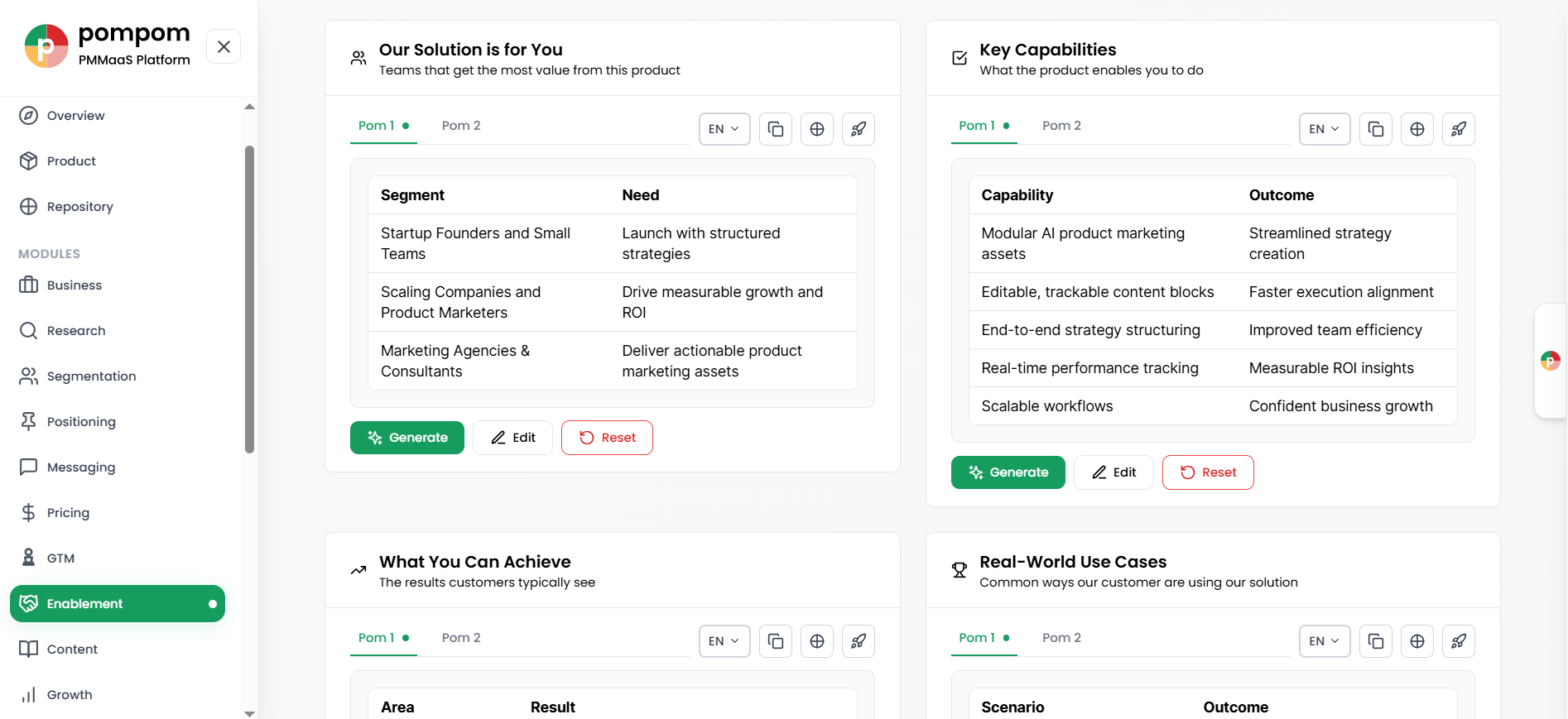1568x719 pixels.
Task: Click the trend icon beside What You Can Achieve
Action: tap(358, 570)
